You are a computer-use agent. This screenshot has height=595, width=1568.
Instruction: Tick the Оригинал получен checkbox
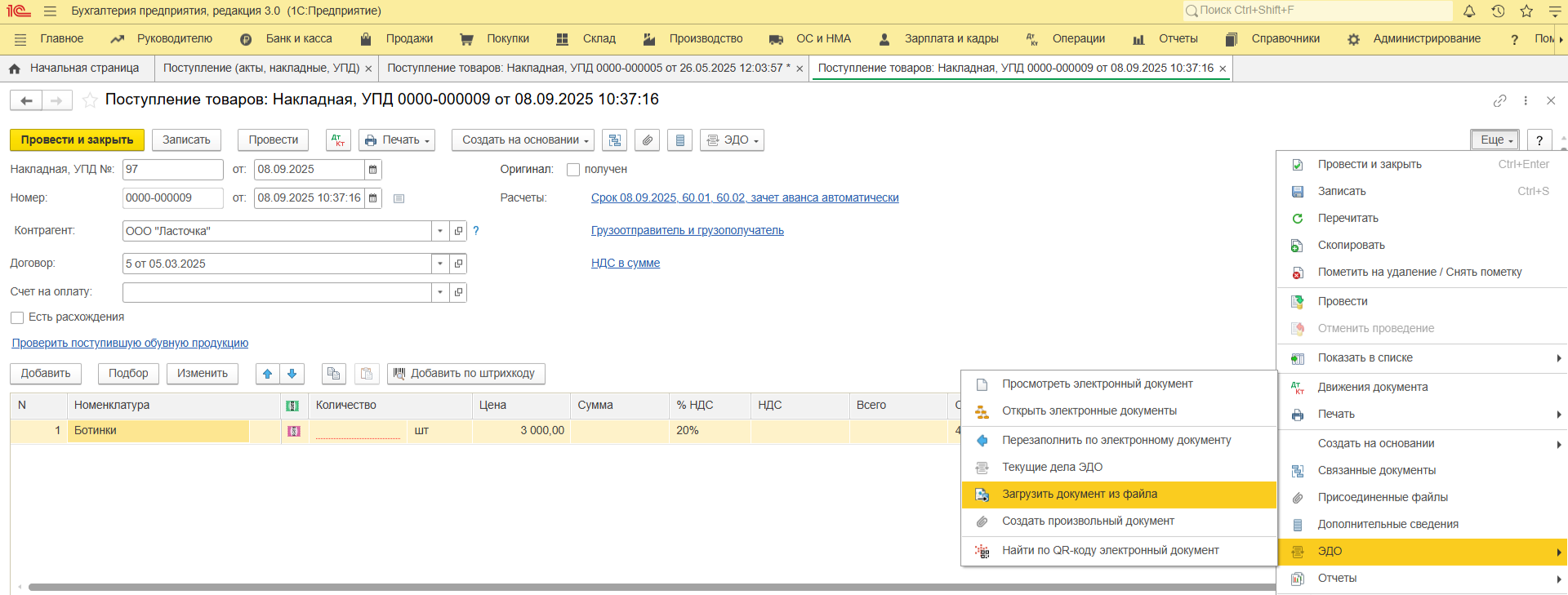[x=573, y=170]
